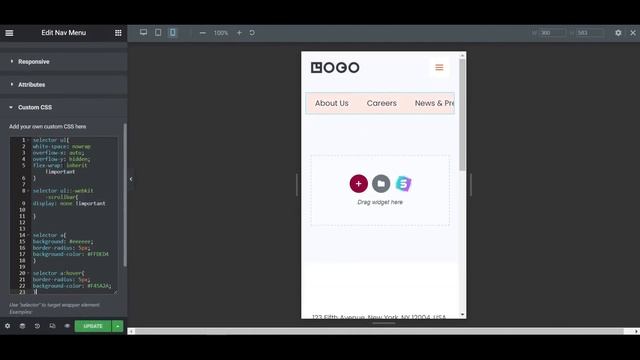Click inside the custom CSS code editor
This screenshot has height=360, width=640.
[64, 215]
